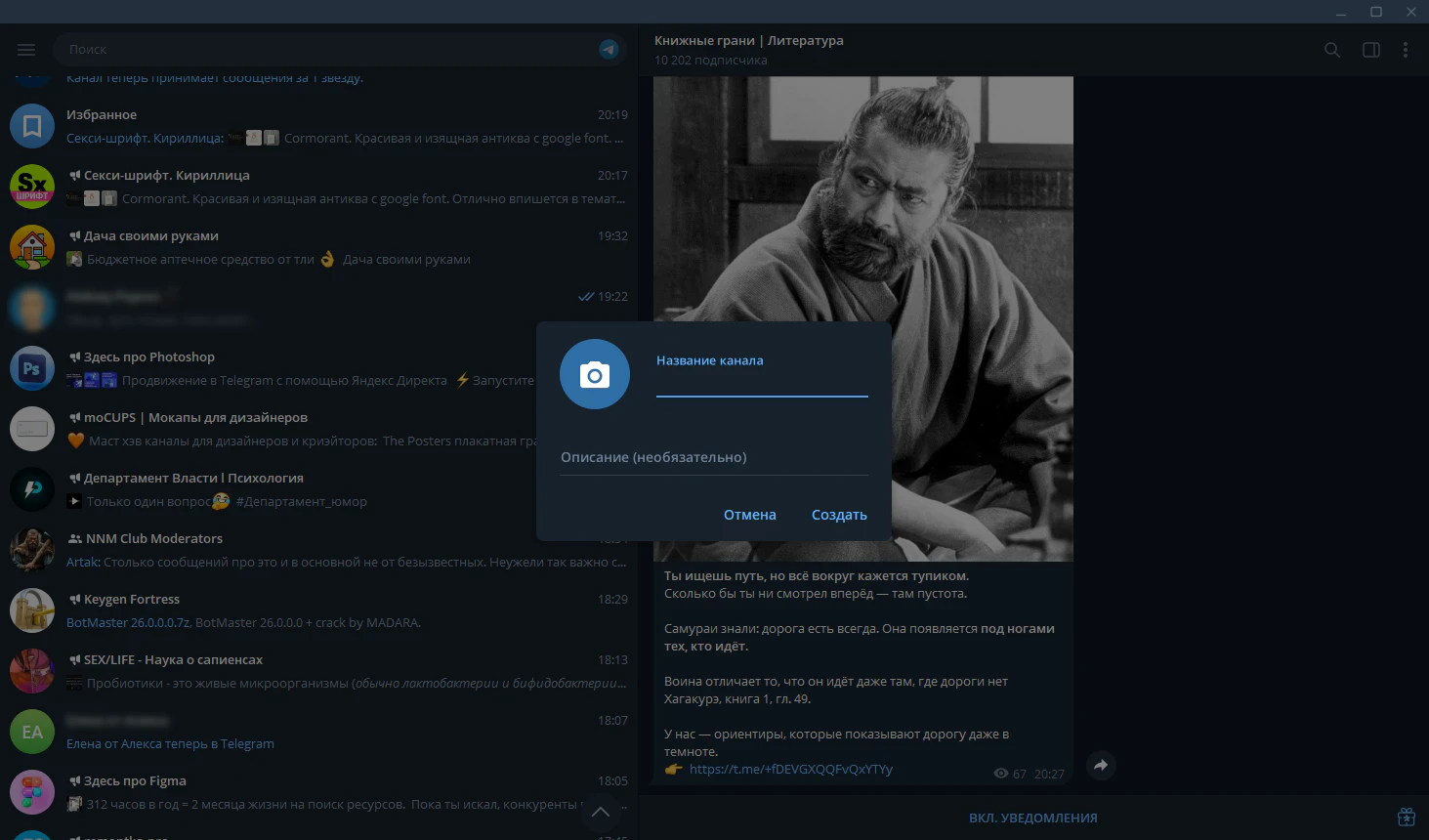Focus the Описание (необязательно) field
Screen dimensions: 1429x840
point(713,458)
